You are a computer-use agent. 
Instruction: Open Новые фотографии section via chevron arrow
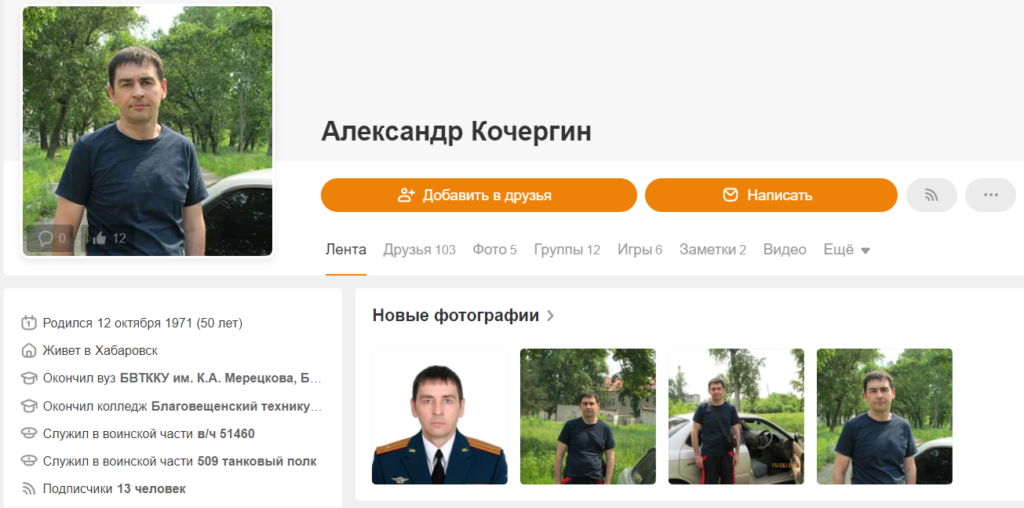point(550,316)
